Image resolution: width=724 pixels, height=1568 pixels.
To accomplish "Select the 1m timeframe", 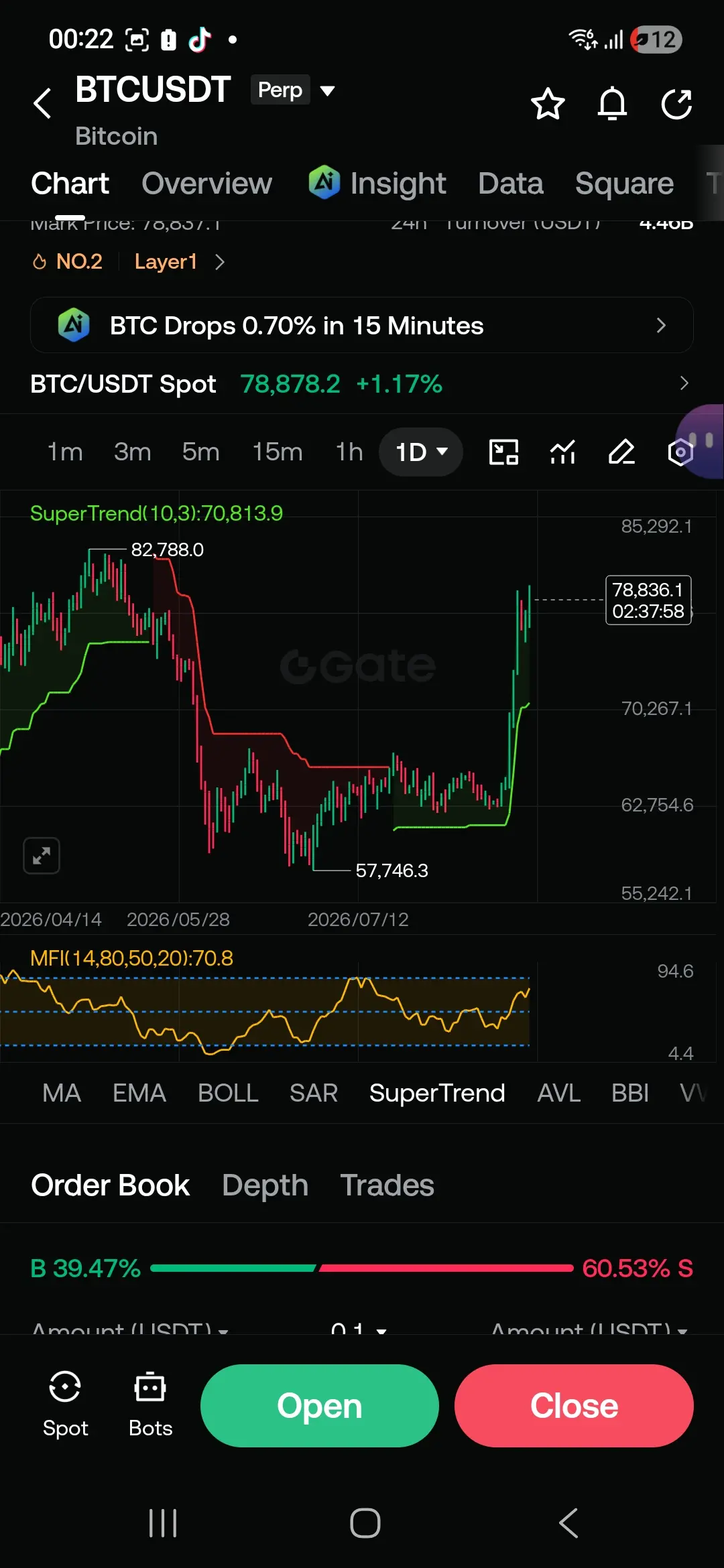I will coord(65,452).
